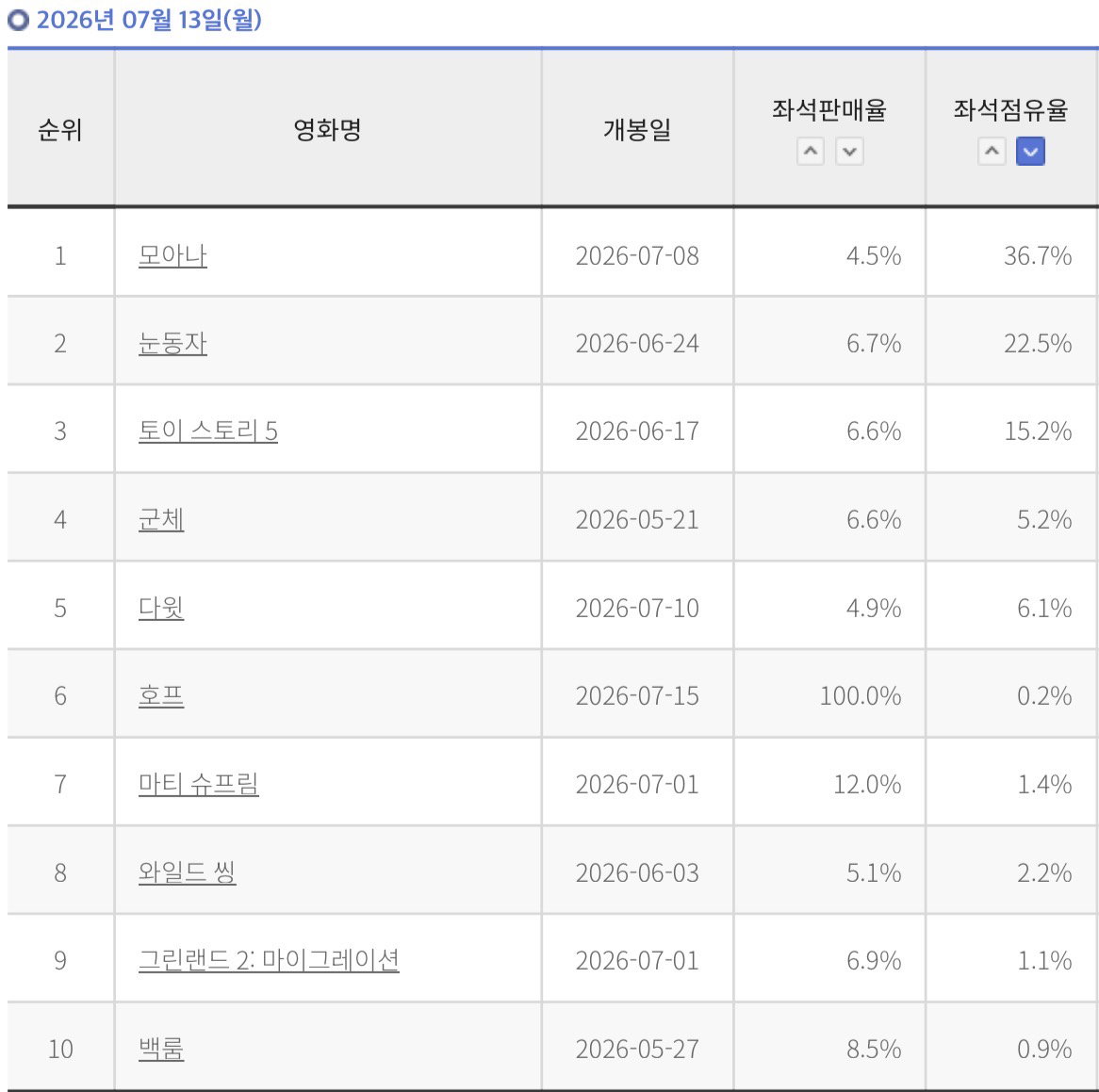1099x1092 pixels.
Task: Open the 눈동자 movie link
Action: [x=172, y=343]
